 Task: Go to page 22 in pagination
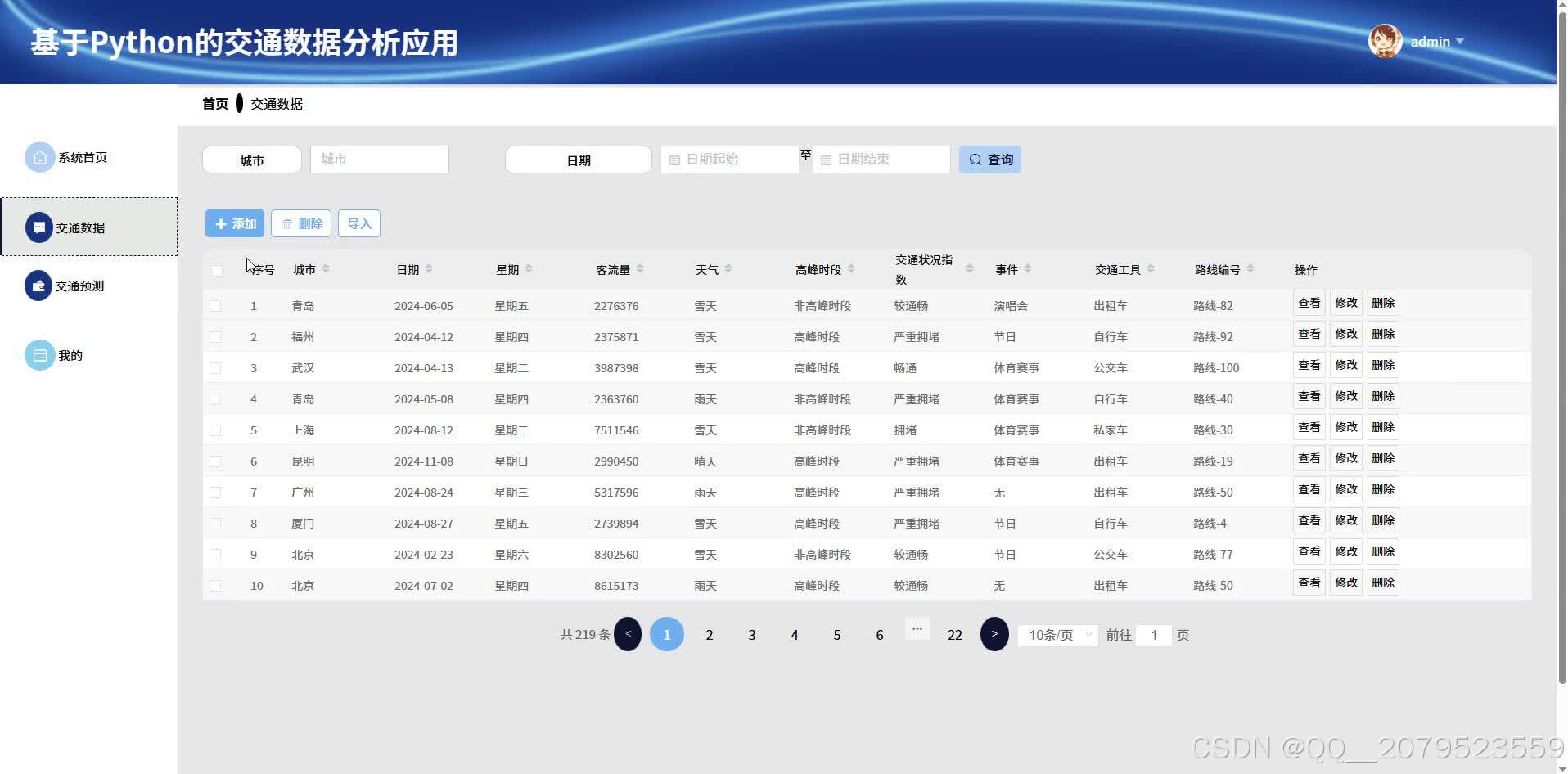tap(954, 634)
